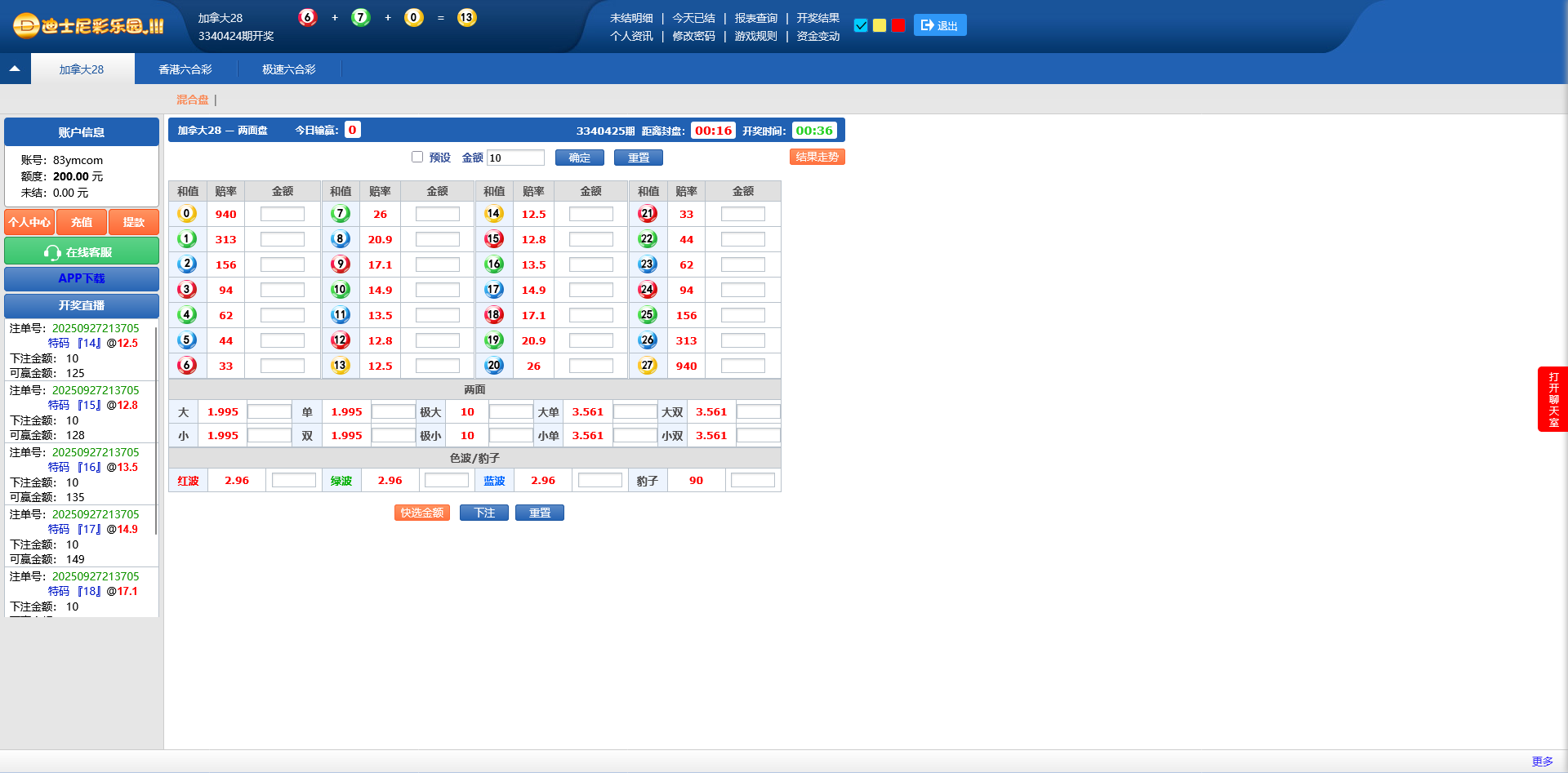
Task: Click the Disney lottery logo
Action: [x=88, y=26]
